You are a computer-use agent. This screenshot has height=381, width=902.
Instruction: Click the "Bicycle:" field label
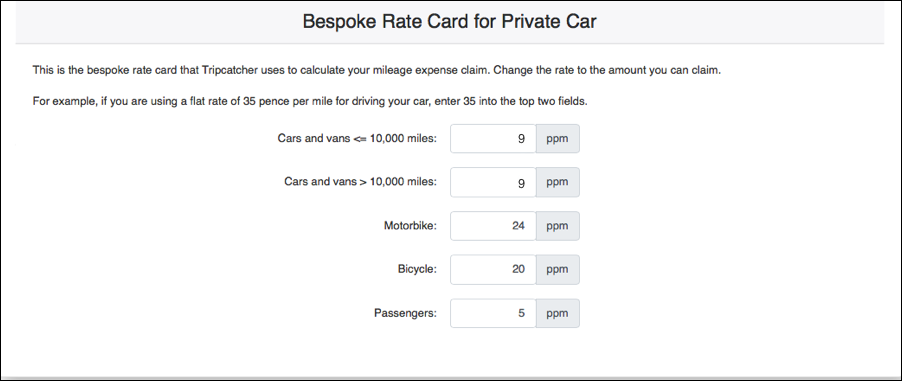click(417, 269)
